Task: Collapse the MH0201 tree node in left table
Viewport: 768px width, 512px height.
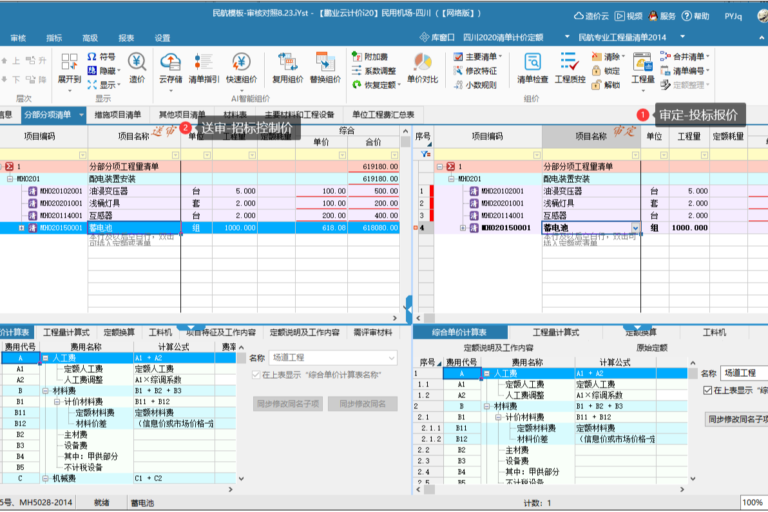Action: click(x=9, y=178)
